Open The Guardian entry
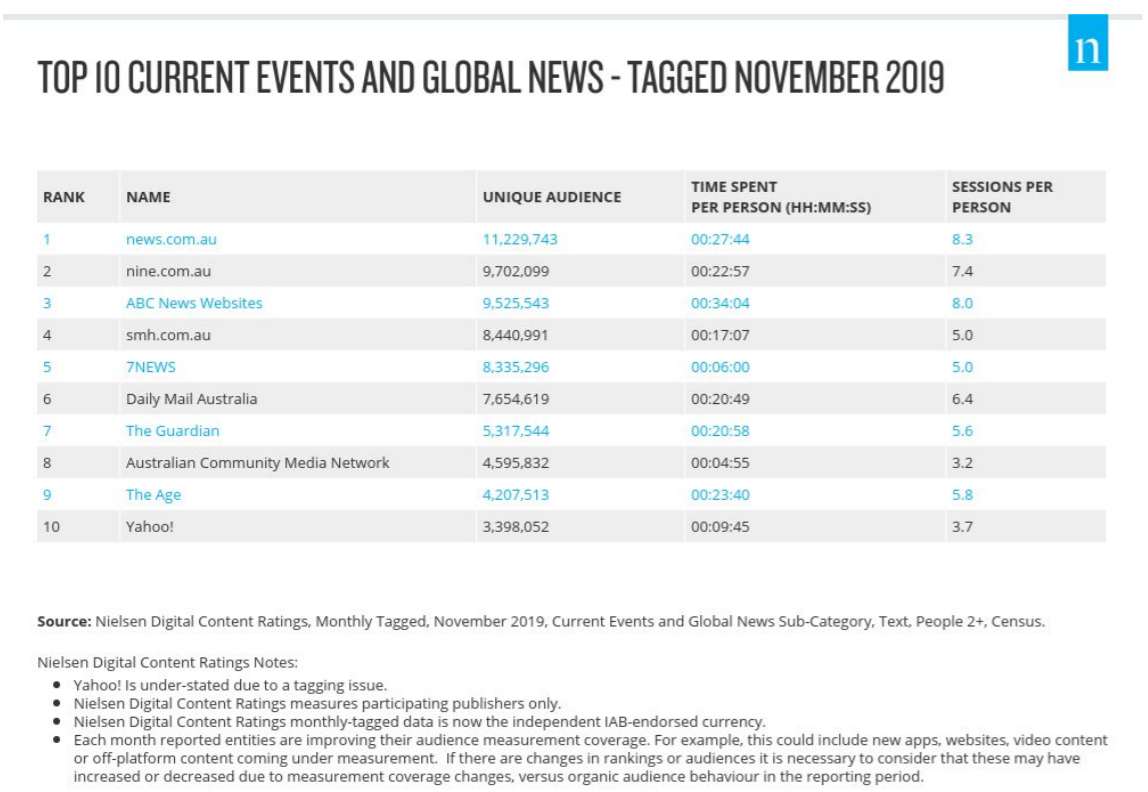Image resolution: width=1148 pixels, height=792 pixels. (172, 431)
